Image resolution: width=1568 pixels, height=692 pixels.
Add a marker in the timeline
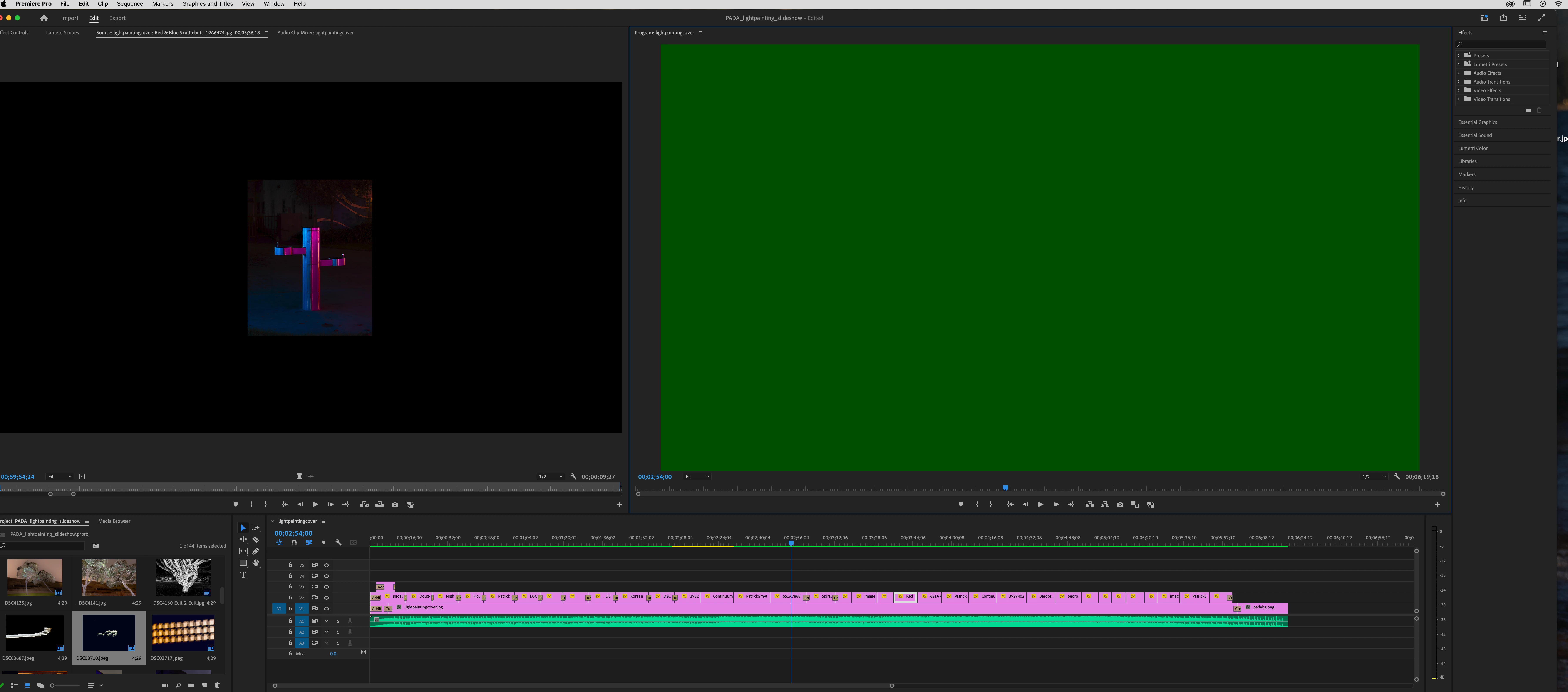[x=324, y=542]
